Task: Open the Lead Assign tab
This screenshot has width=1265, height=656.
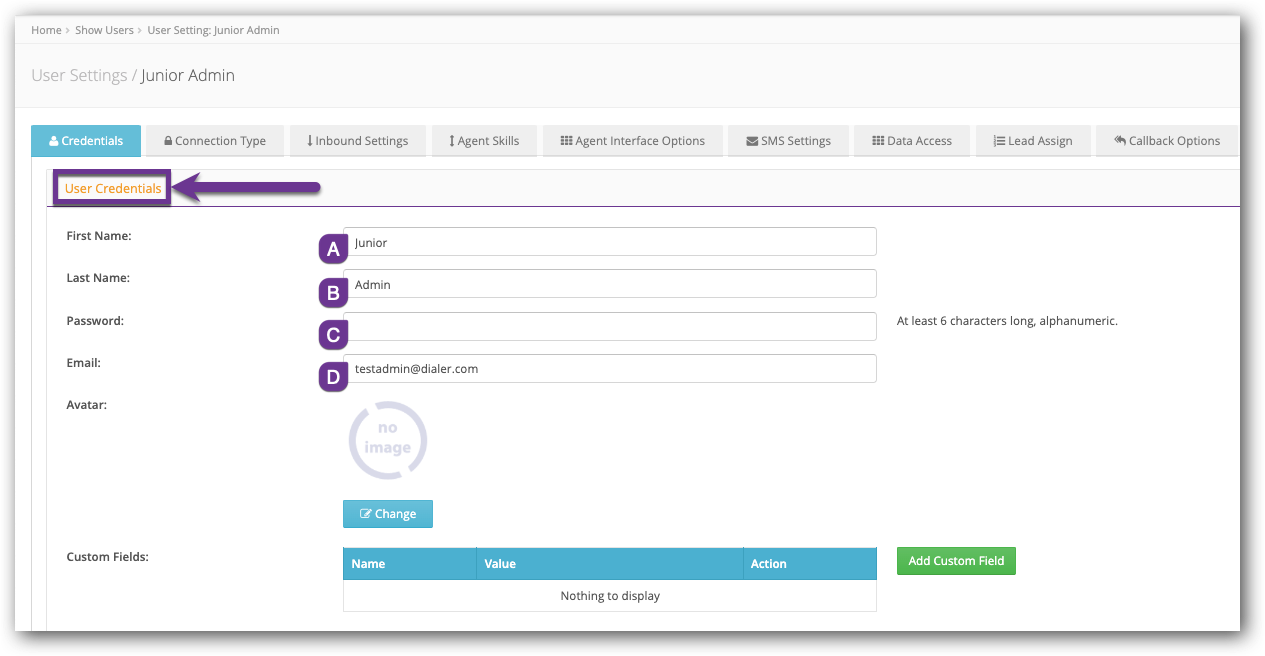Action: (1032, 141)
